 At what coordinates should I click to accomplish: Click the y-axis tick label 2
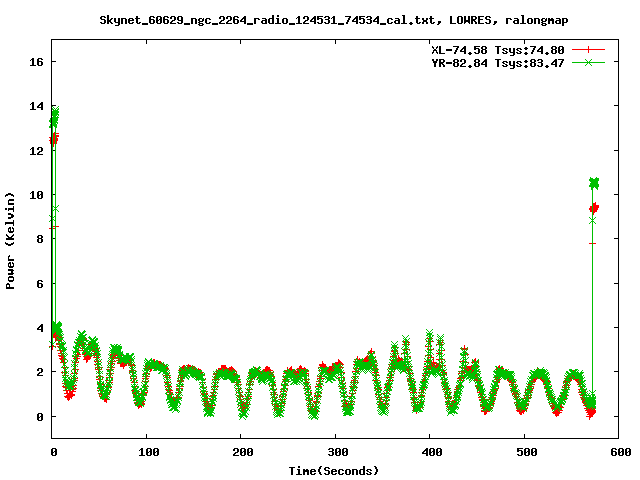[40, 372]
